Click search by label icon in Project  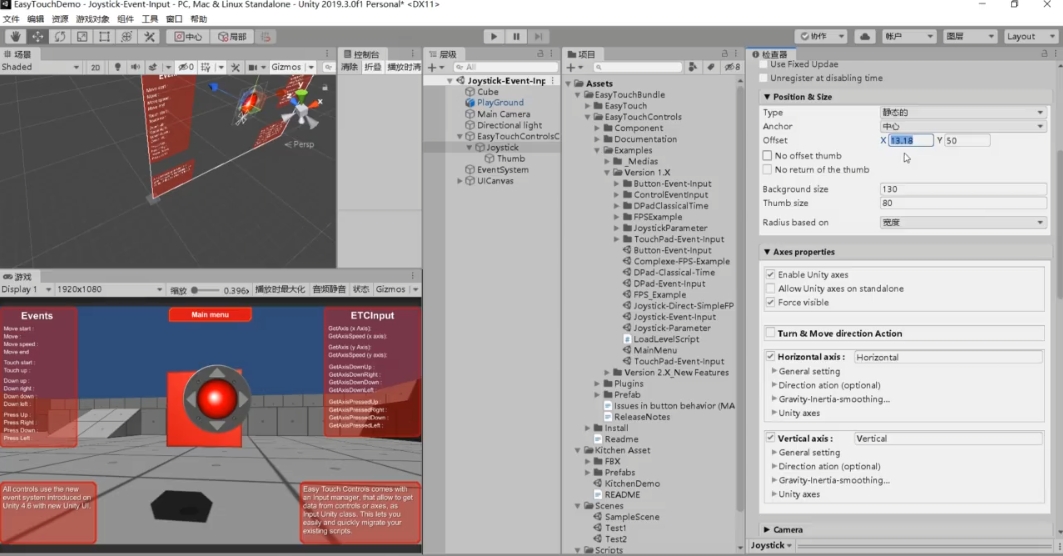(710, 67)
